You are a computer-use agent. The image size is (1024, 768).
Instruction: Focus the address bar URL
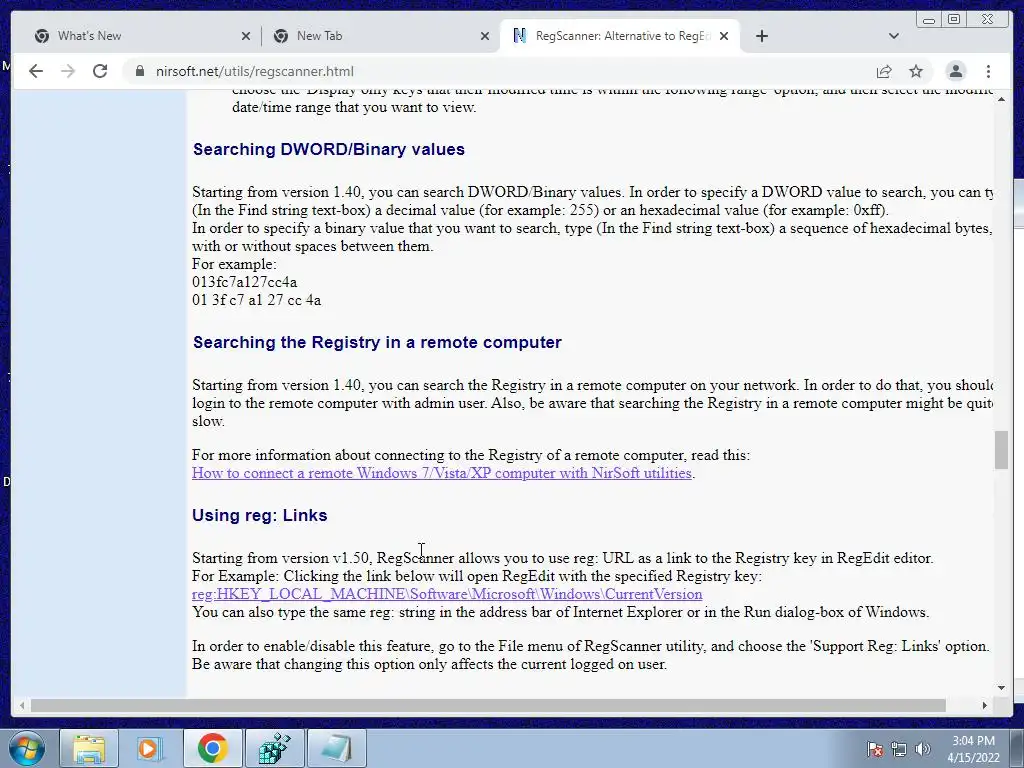pyautogui.click(x=255, y=71)
